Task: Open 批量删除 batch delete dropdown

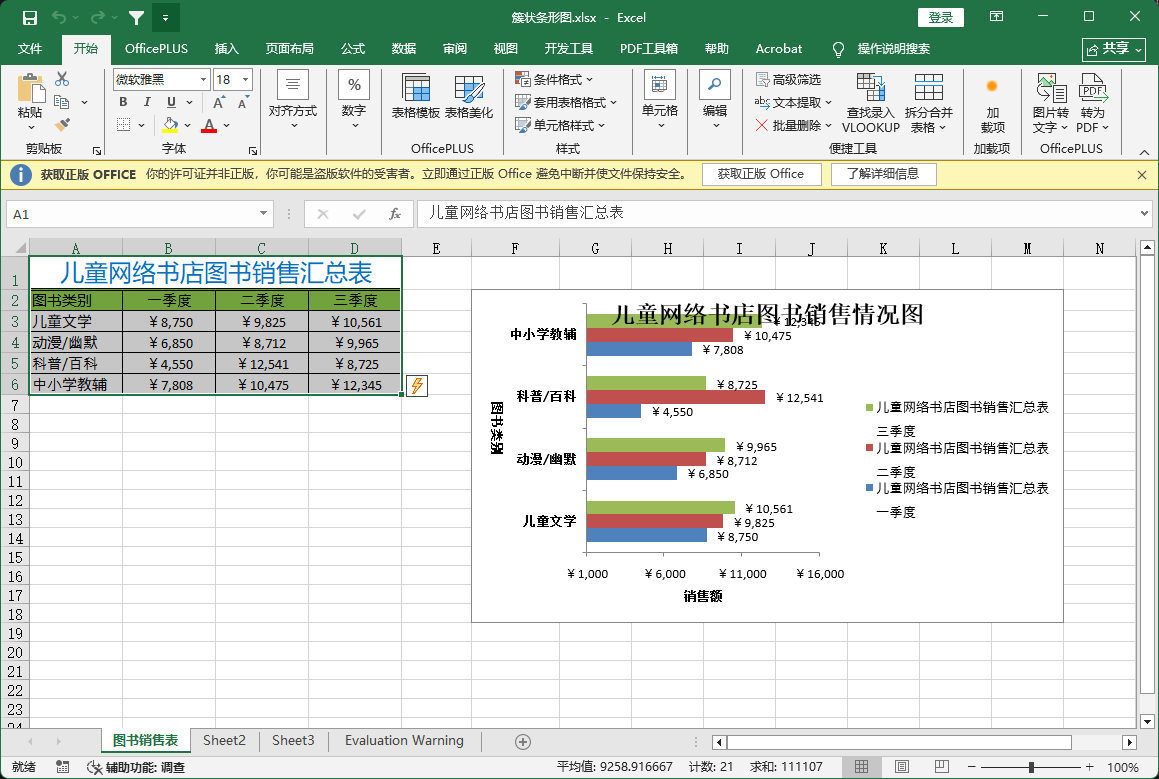Action: 794,126
